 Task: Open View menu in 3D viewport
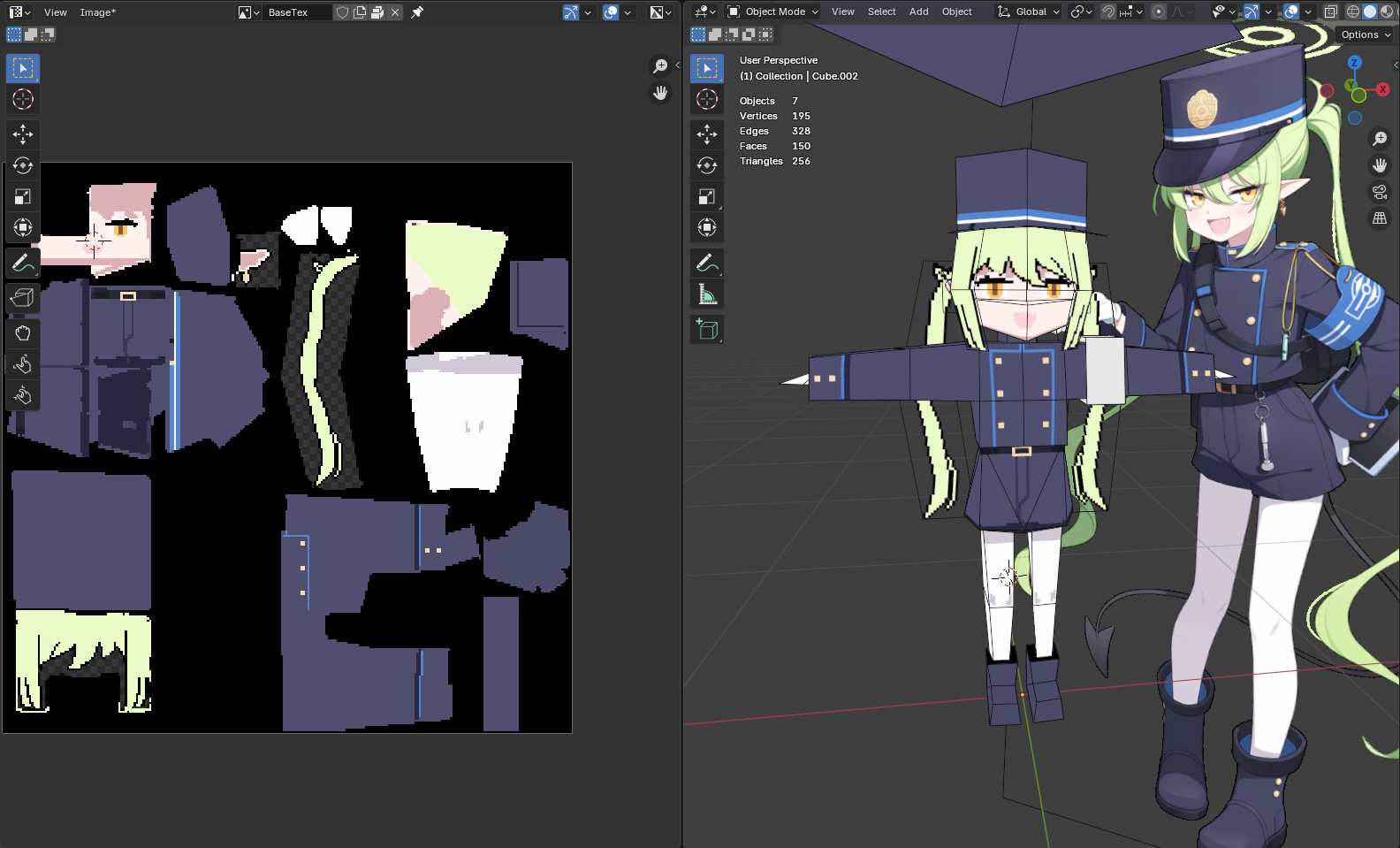click(x=843, y=11)
